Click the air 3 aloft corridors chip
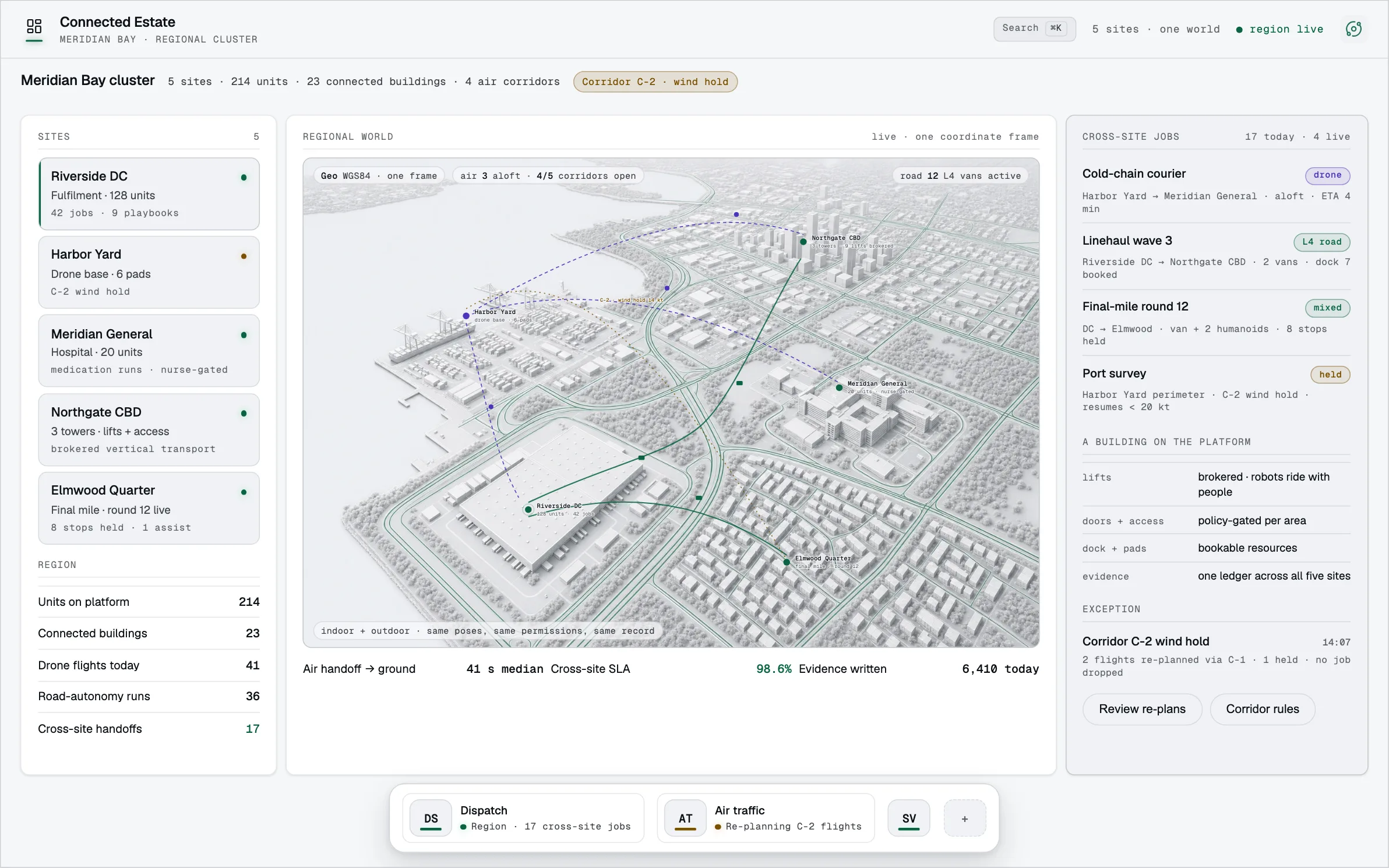Viewport: 1389px width, 868px height. click(548, 176)
